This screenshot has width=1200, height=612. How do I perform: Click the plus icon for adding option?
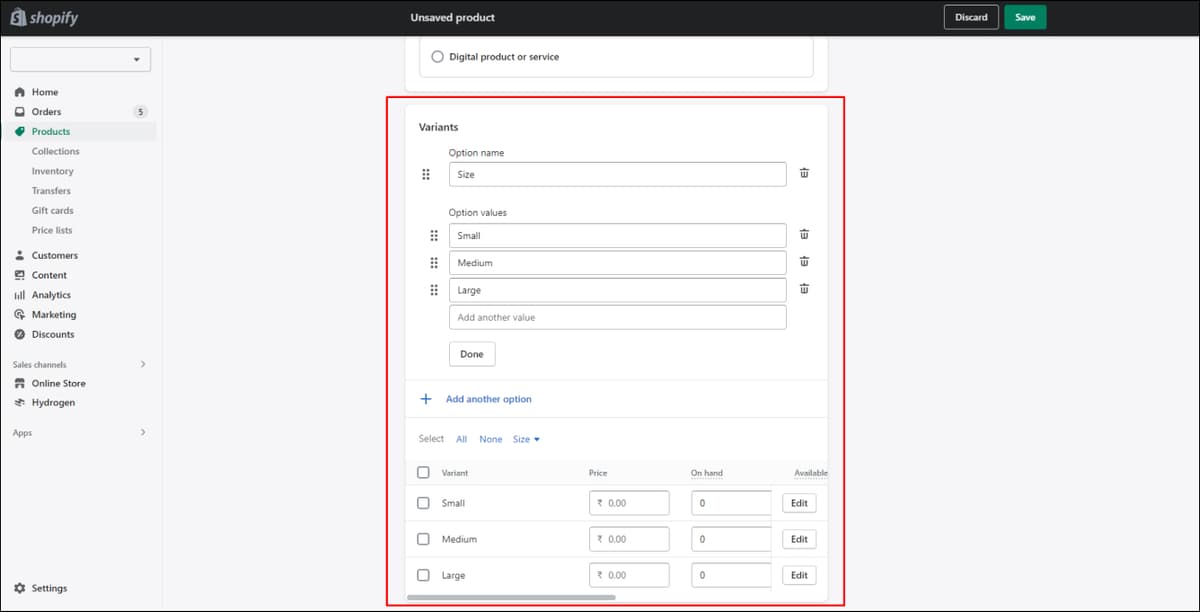tap(425, 399)
